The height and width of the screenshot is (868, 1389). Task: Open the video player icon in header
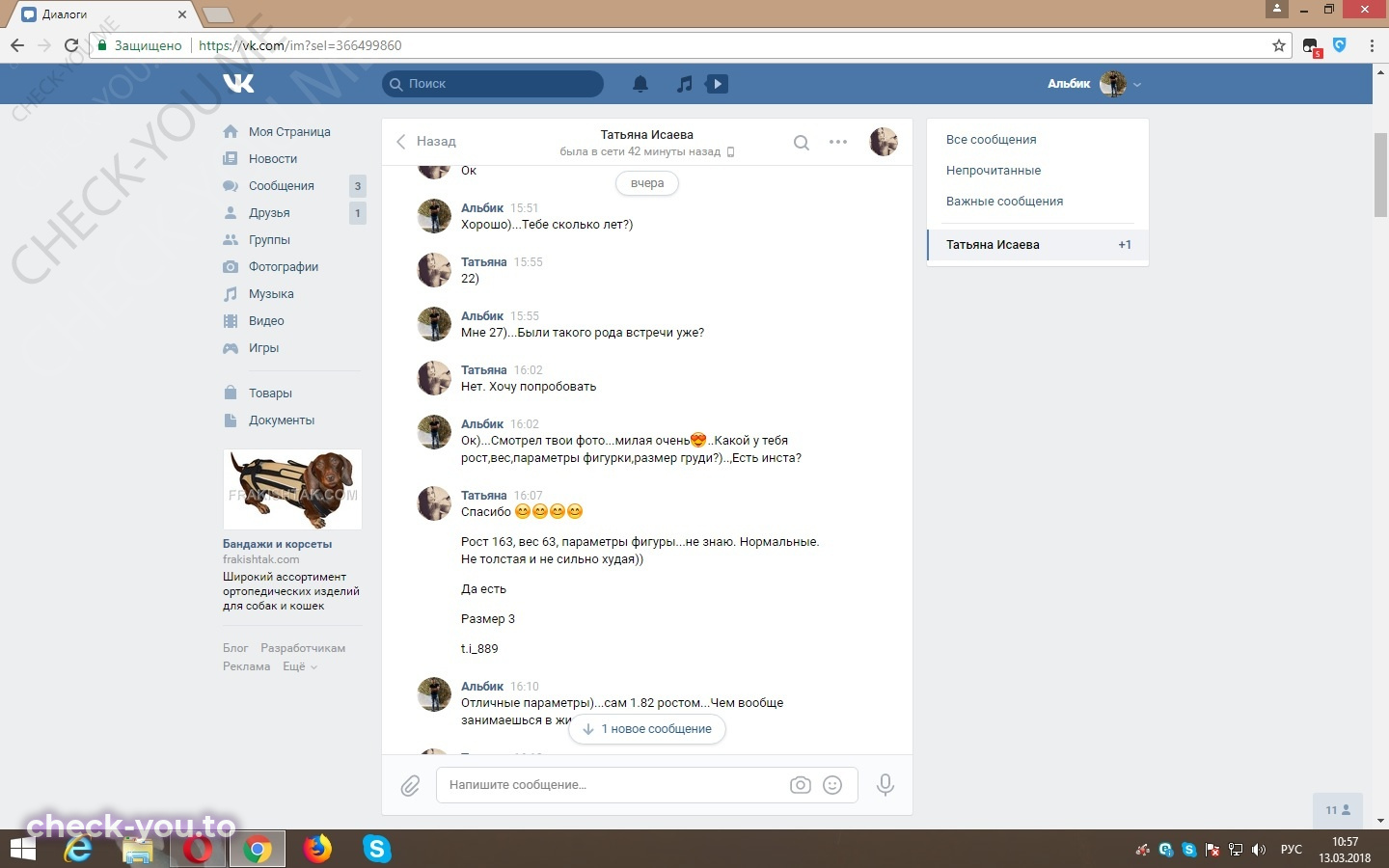pyautogui.click(x=717, y=84)
